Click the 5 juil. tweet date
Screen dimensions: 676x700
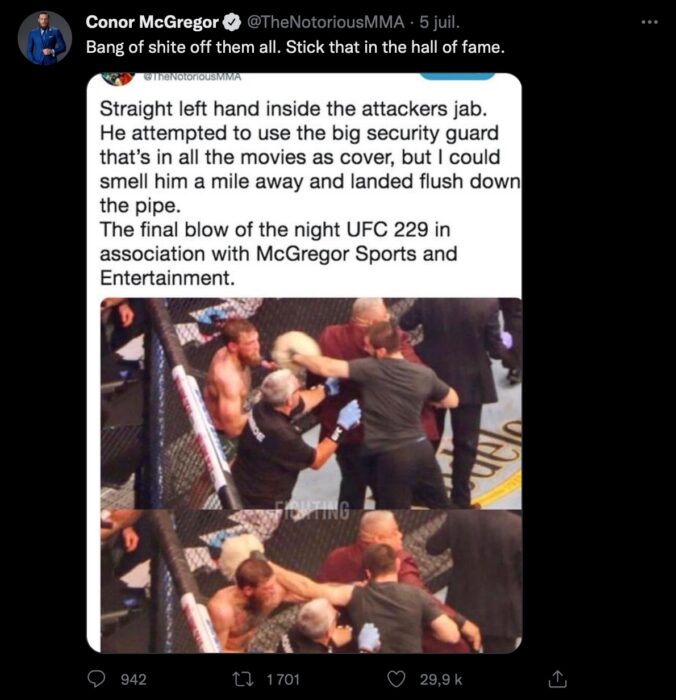tap(439, 22)
